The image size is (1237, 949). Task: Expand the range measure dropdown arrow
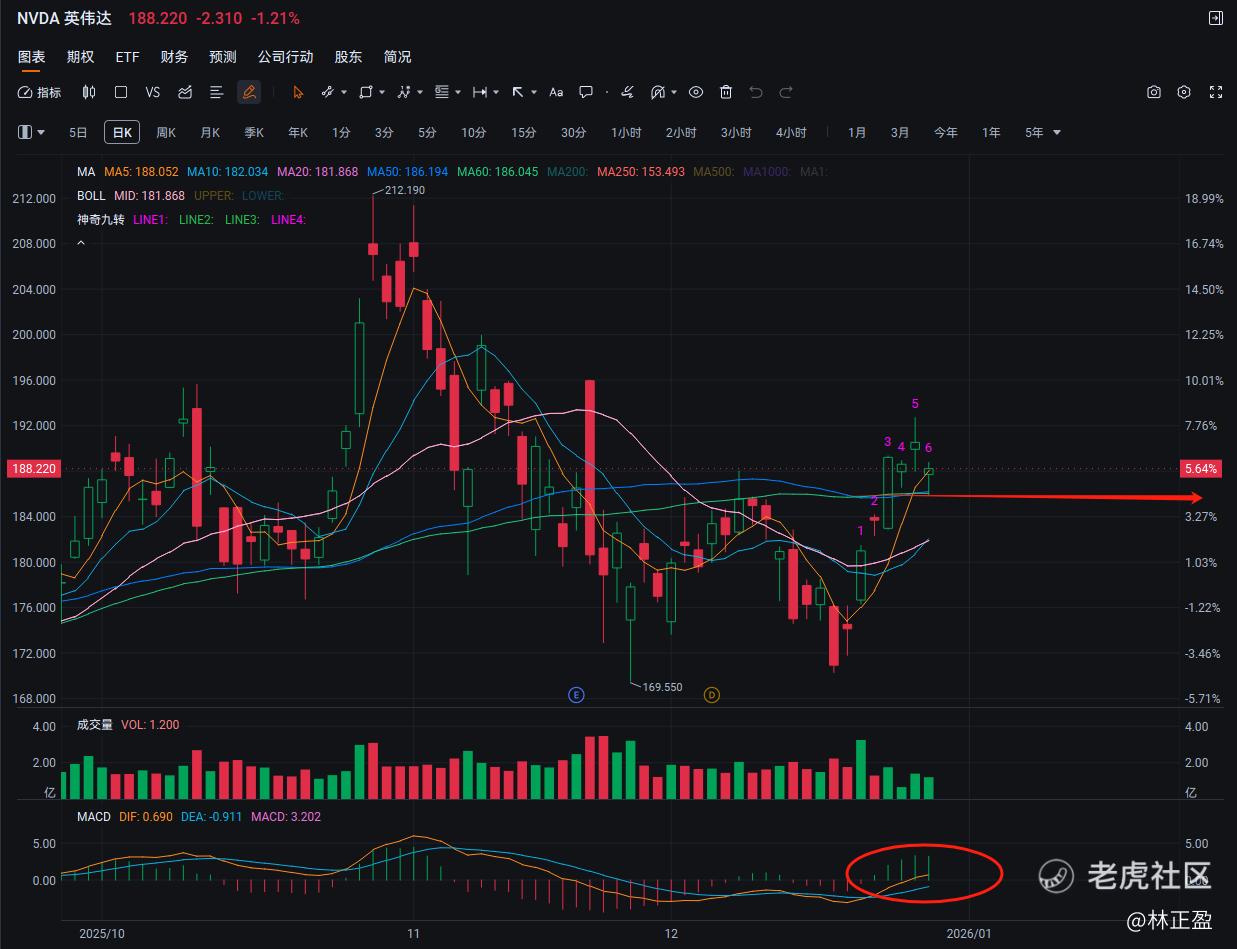496,92
